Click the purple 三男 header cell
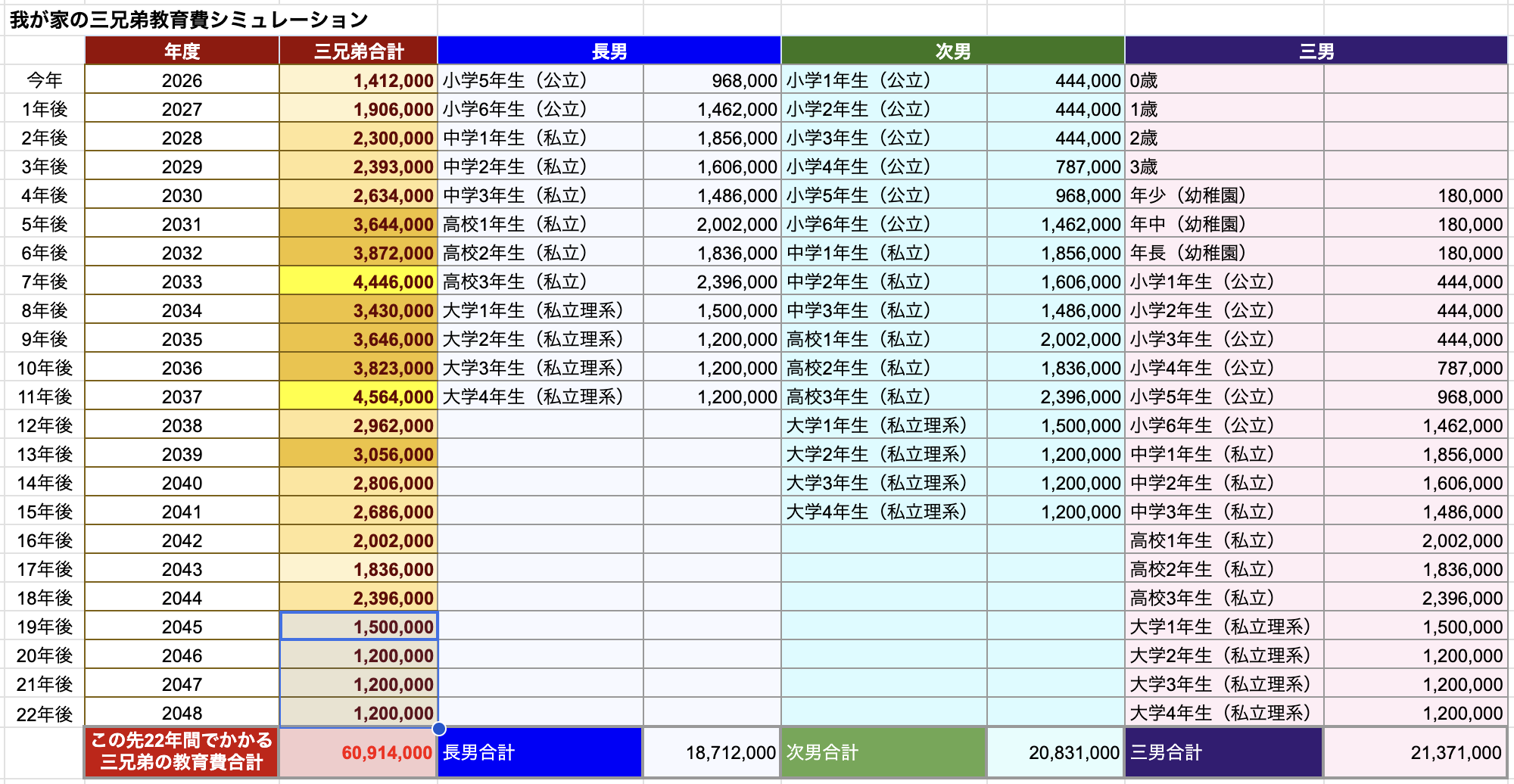The width and height of the screenshot is (1514, 784). coord(1316,51)
